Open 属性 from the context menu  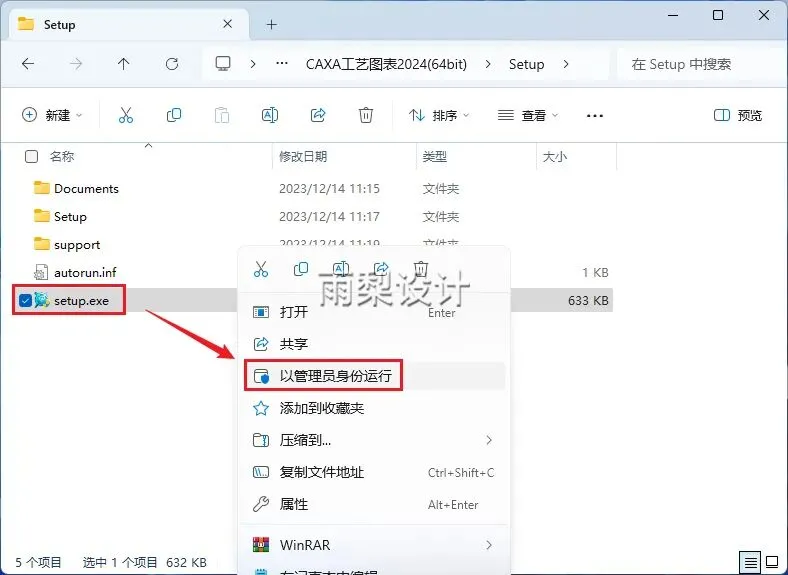[373, 504]
